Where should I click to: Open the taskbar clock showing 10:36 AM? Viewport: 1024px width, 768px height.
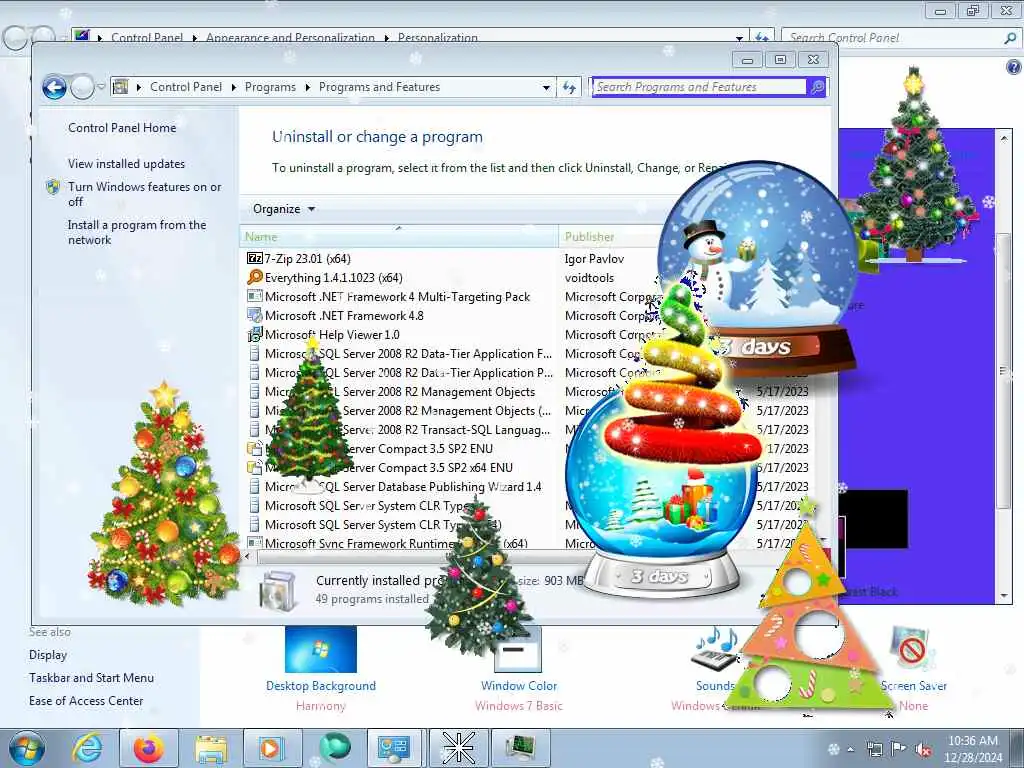[973, 749]
